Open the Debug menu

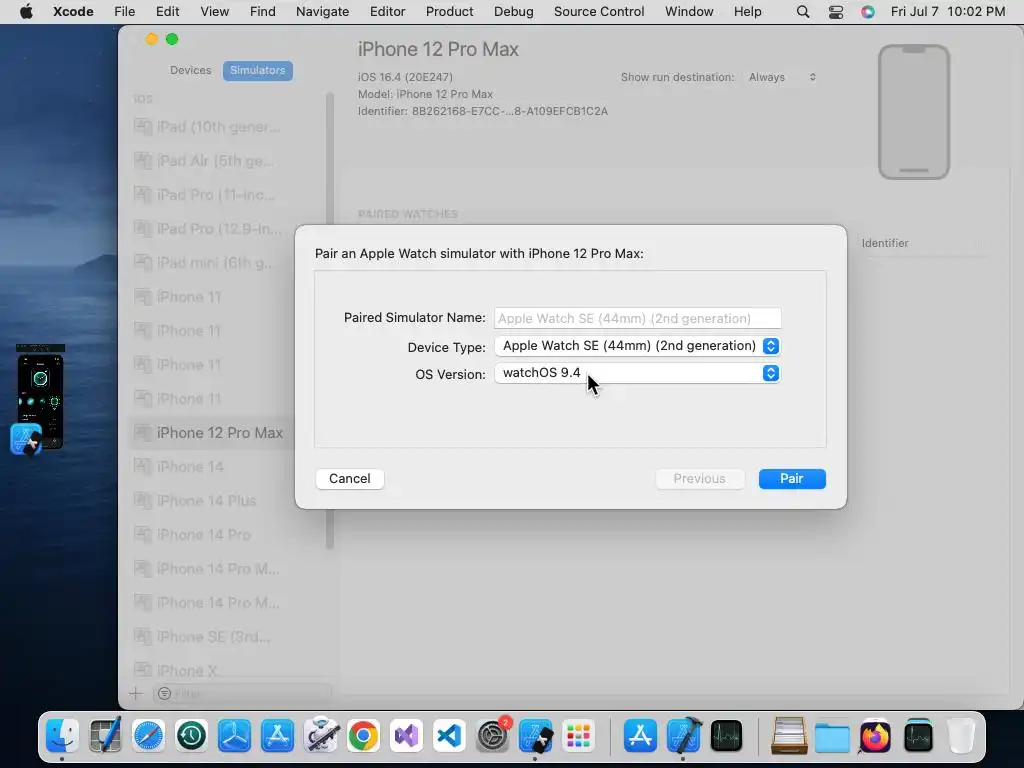click(x=513, y=12)
